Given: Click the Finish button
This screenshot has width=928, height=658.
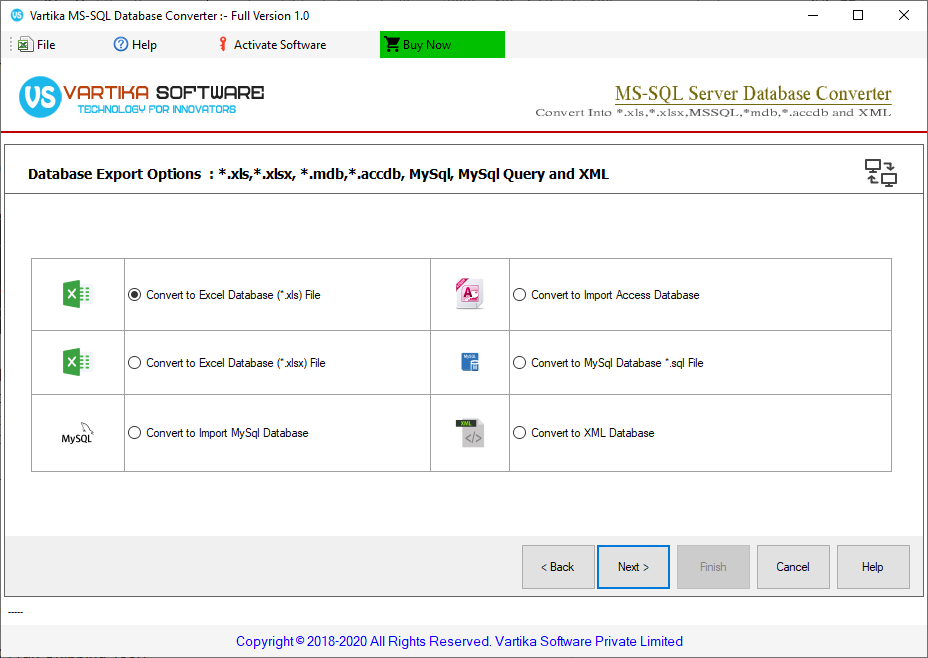Looking at the screenshot, I should [x=713, y=567].
